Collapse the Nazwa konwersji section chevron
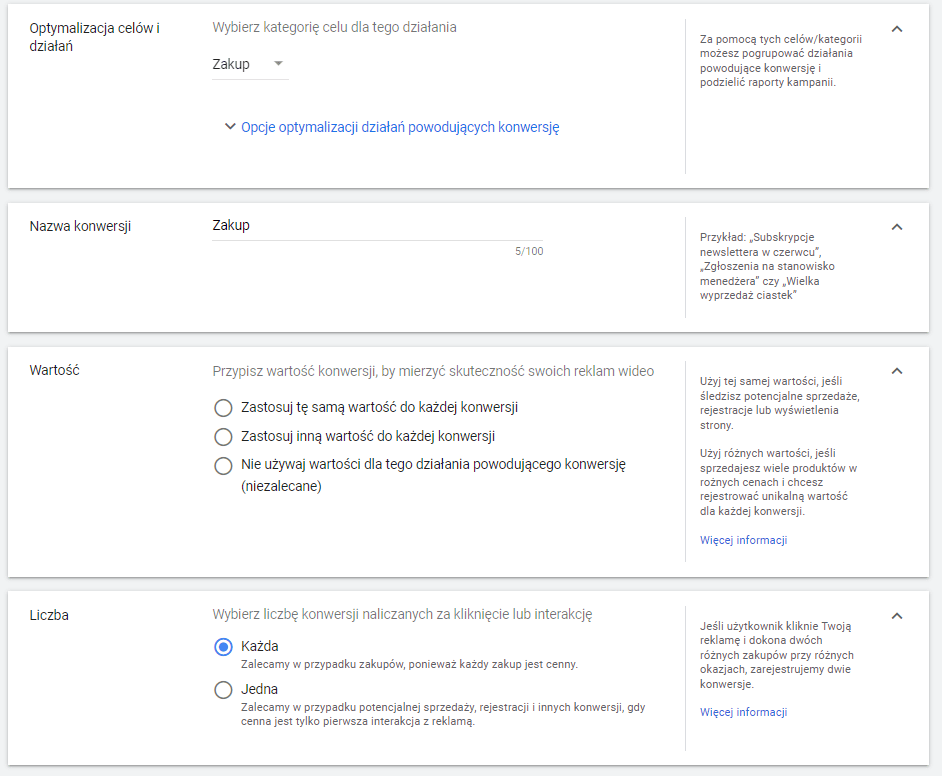Screen dimensions: 942x776 click(x=897, y=227)
